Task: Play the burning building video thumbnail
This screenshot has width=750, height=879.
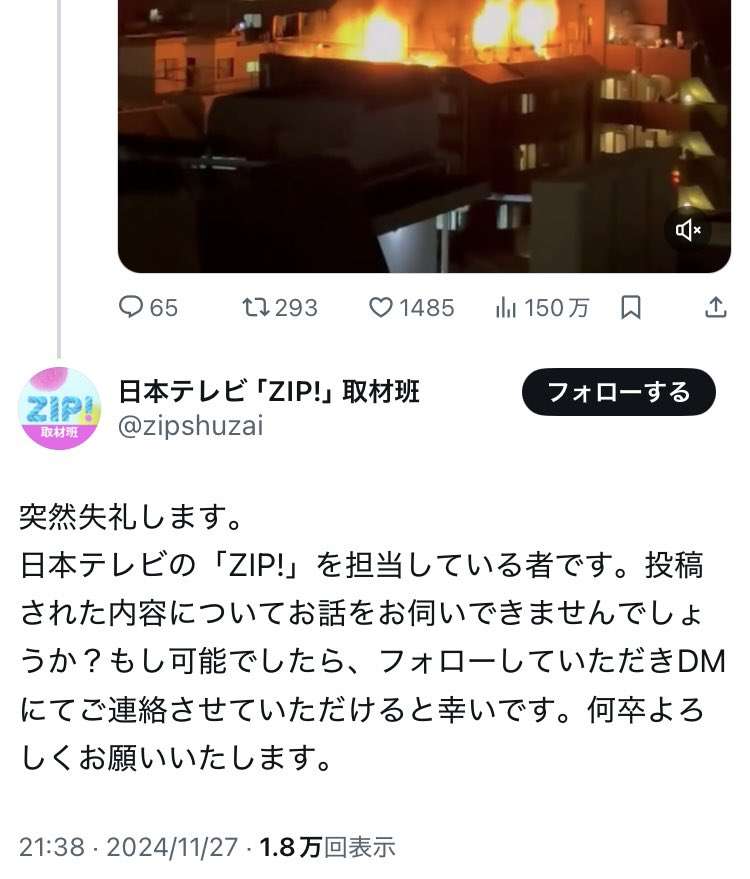Action: coord(424,136)
